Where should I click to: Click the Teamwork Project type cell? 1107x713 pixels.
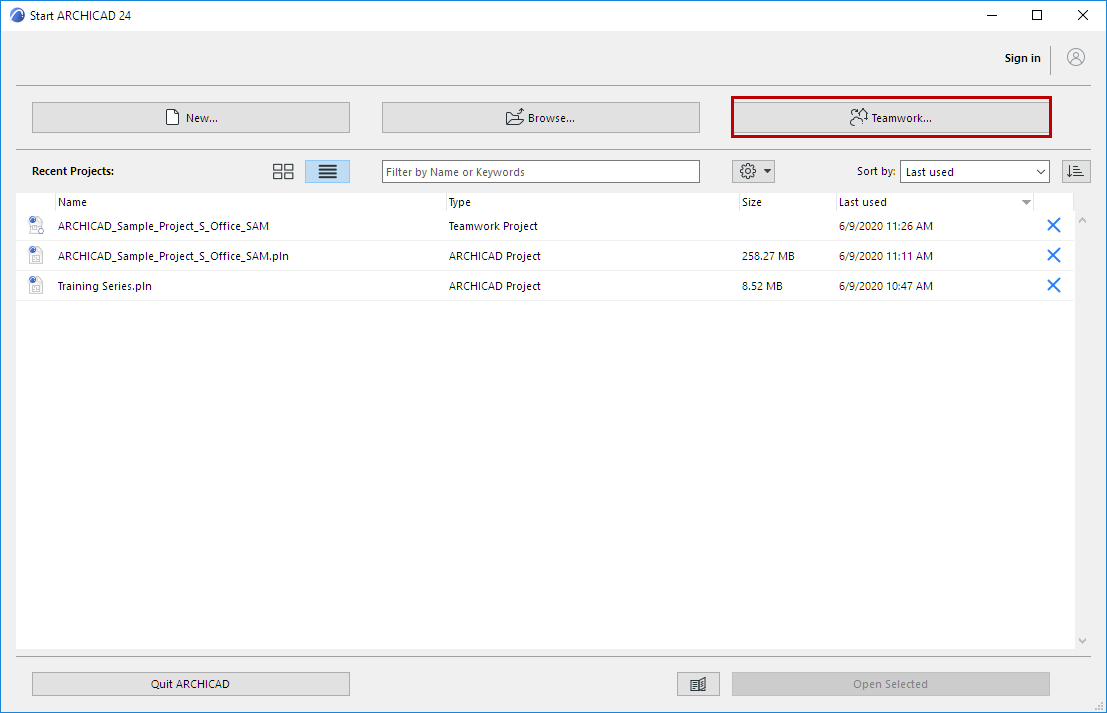493,226
